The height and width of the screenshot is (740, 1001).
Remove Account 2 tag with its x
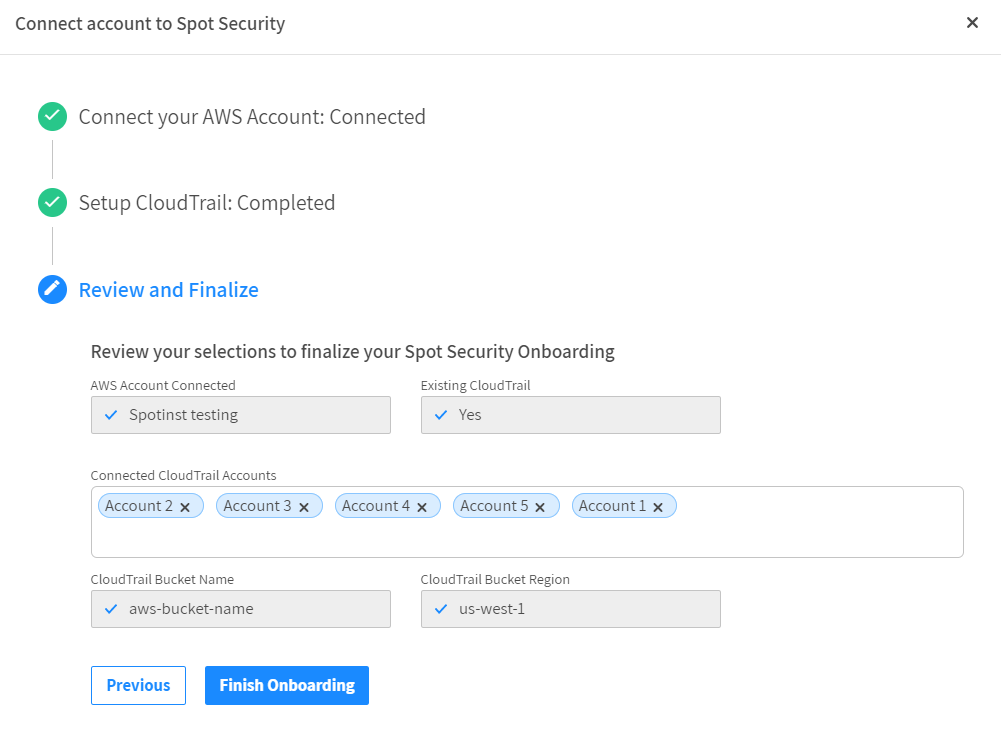185,507
